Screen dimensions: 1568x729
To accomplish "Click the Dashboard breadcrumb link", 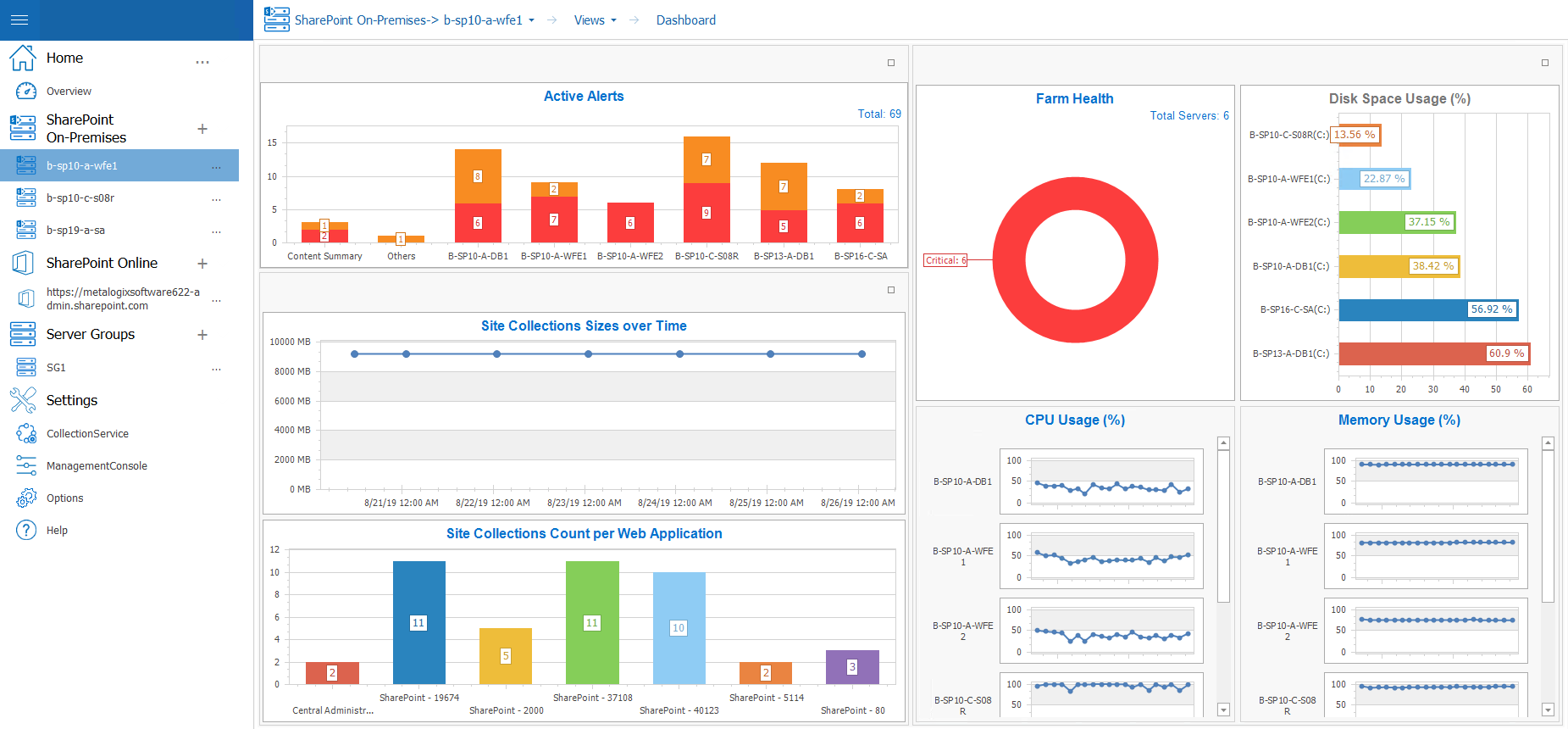I will (x=685, y=20).
